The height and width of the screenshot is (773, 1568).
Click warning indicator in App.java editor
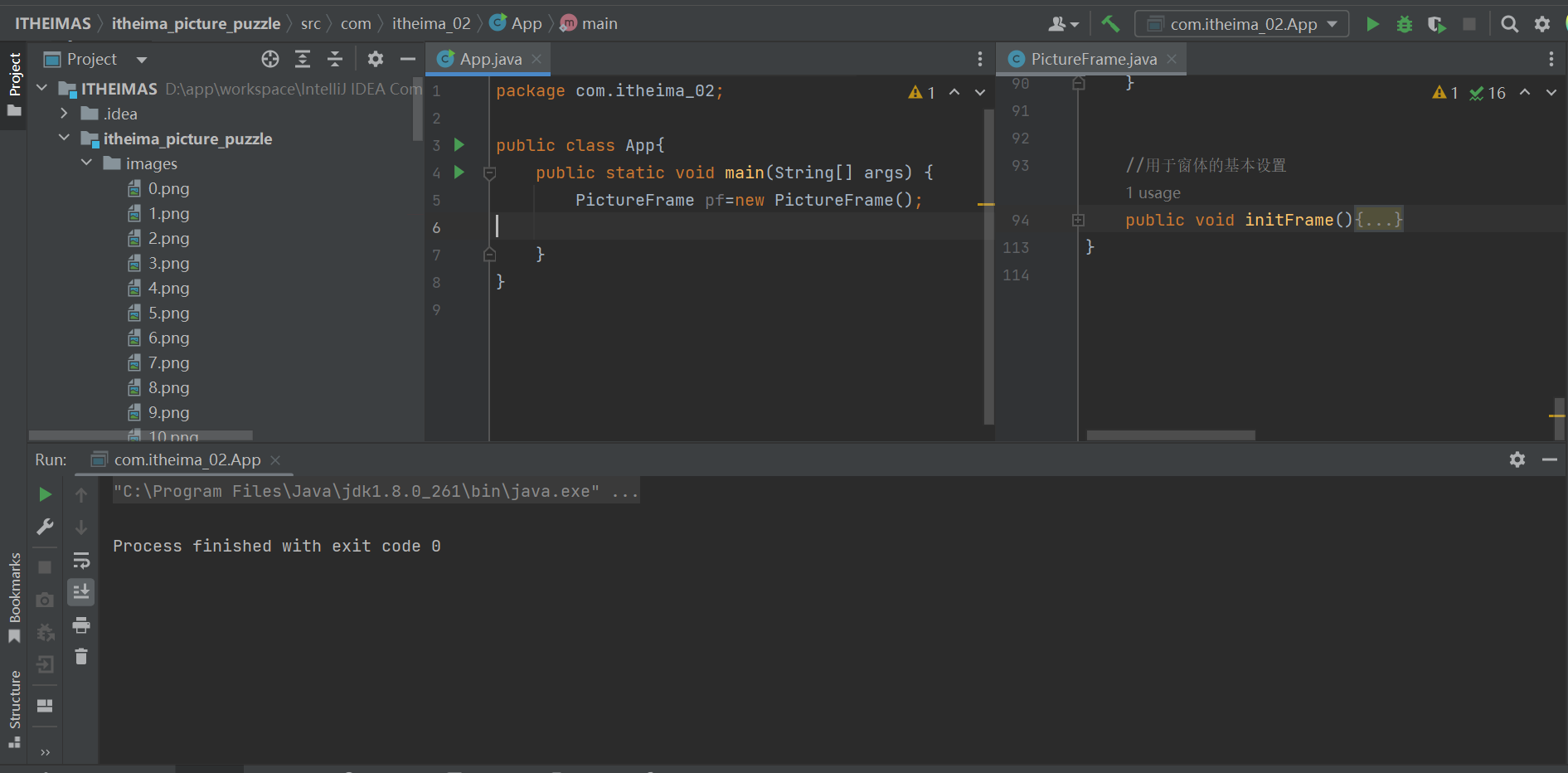(922, 93)
